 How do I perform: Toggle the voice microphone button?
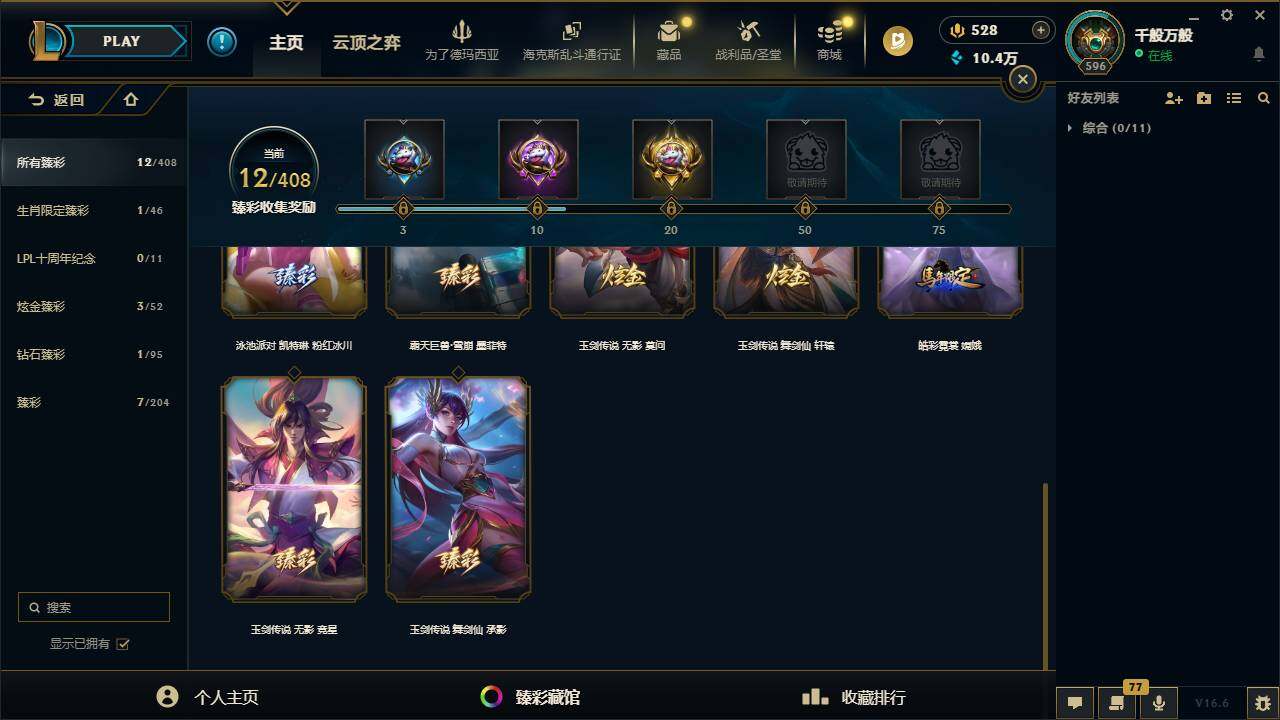click(1159, 703)
